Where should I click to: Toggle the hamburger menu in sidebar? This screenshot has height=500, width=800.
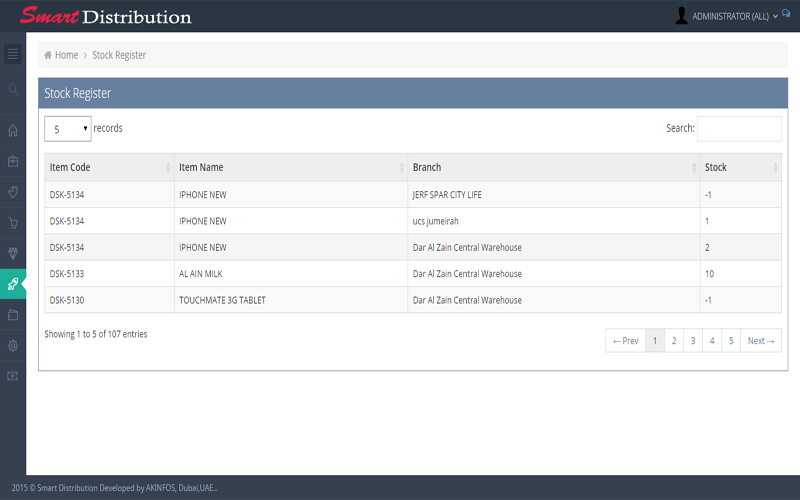(x=13, y=54)
